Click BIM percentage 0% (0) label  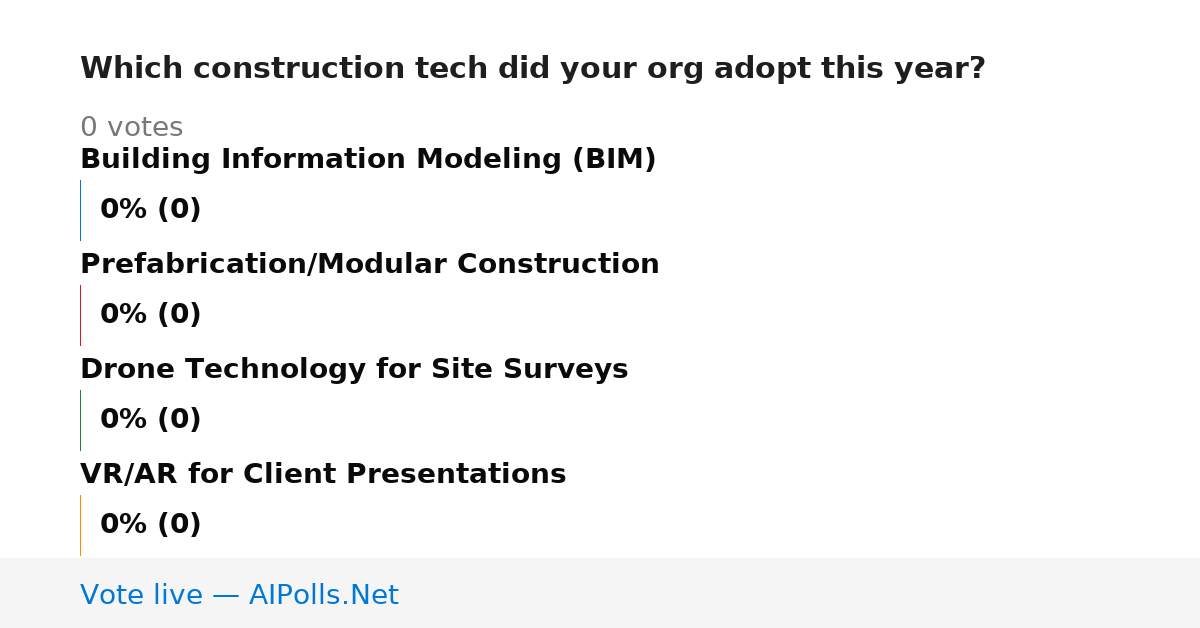pyautogui.click(x=151, y=210)
